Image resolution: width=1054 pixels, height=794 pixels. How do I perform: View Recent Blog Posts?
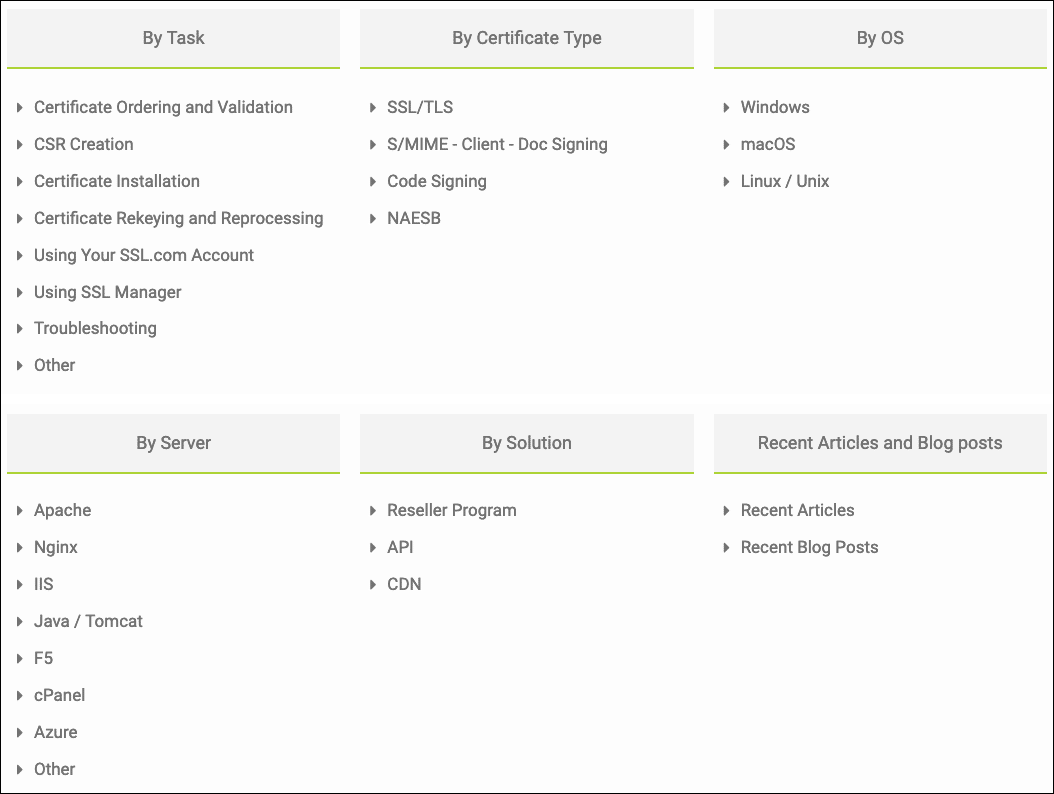(809, 547)
